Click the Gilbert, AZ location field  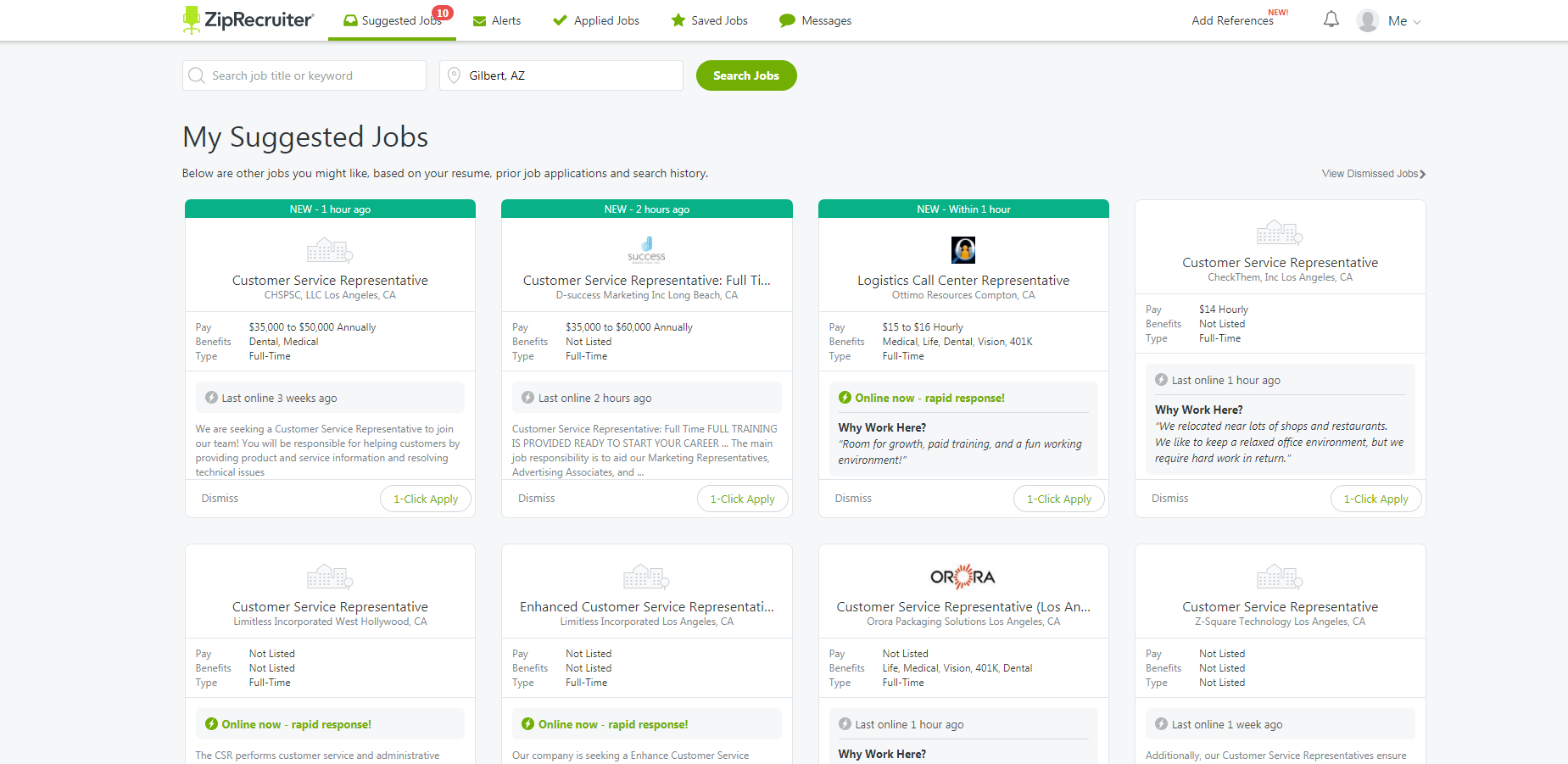tap(570, 75)
